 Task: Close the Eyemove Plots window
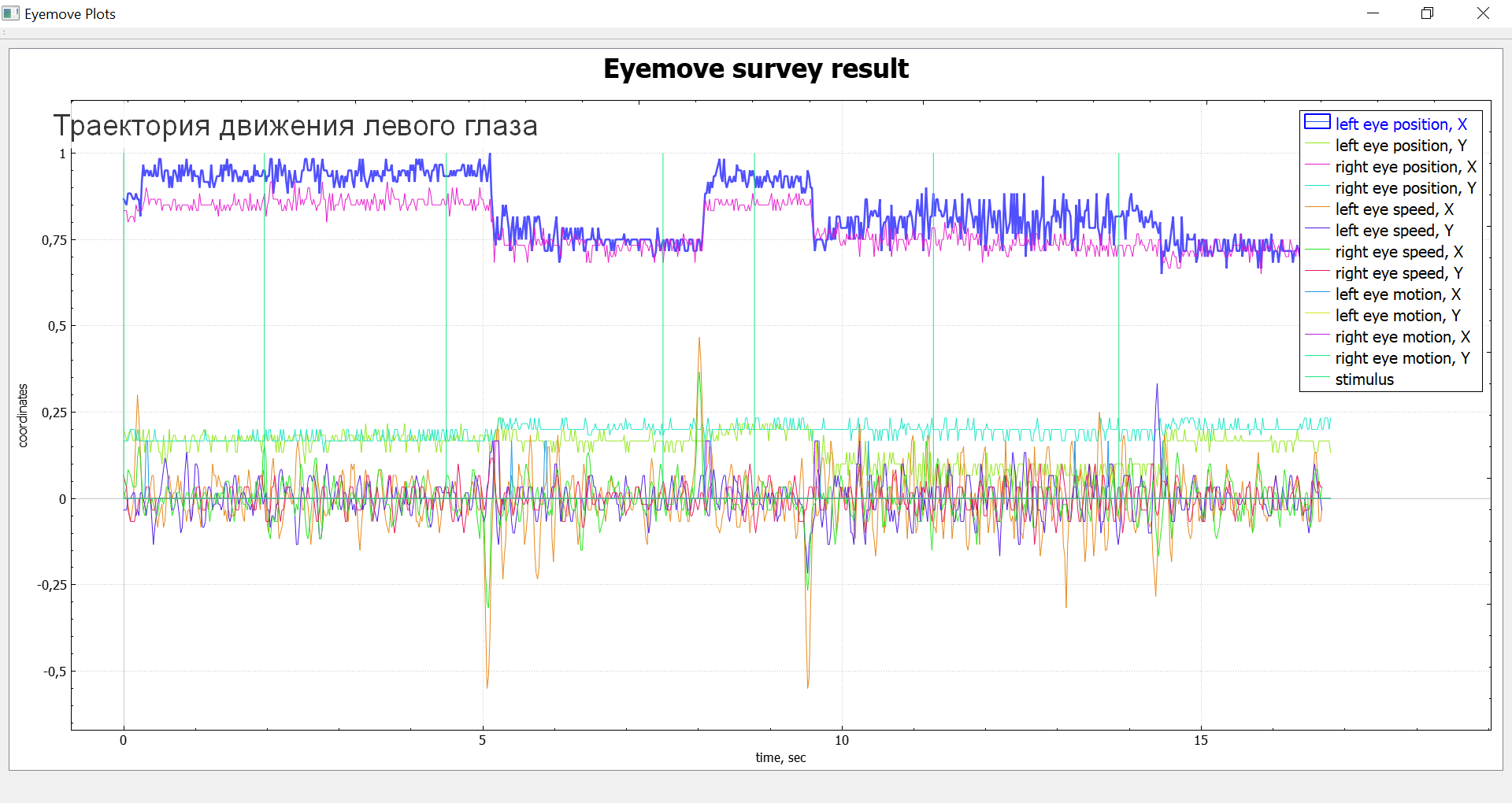pos(1483,13)
